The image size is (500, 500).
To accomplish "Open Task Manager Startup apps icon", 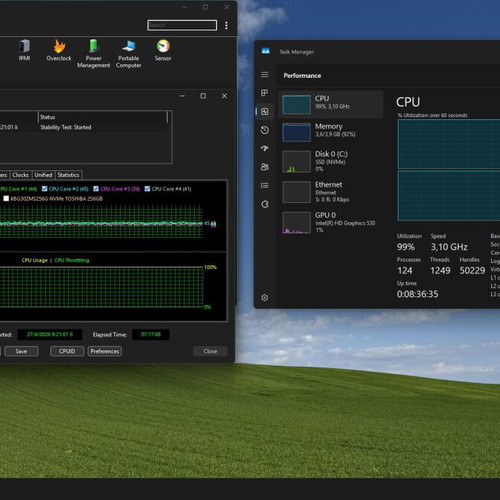I will coord(265,148).
